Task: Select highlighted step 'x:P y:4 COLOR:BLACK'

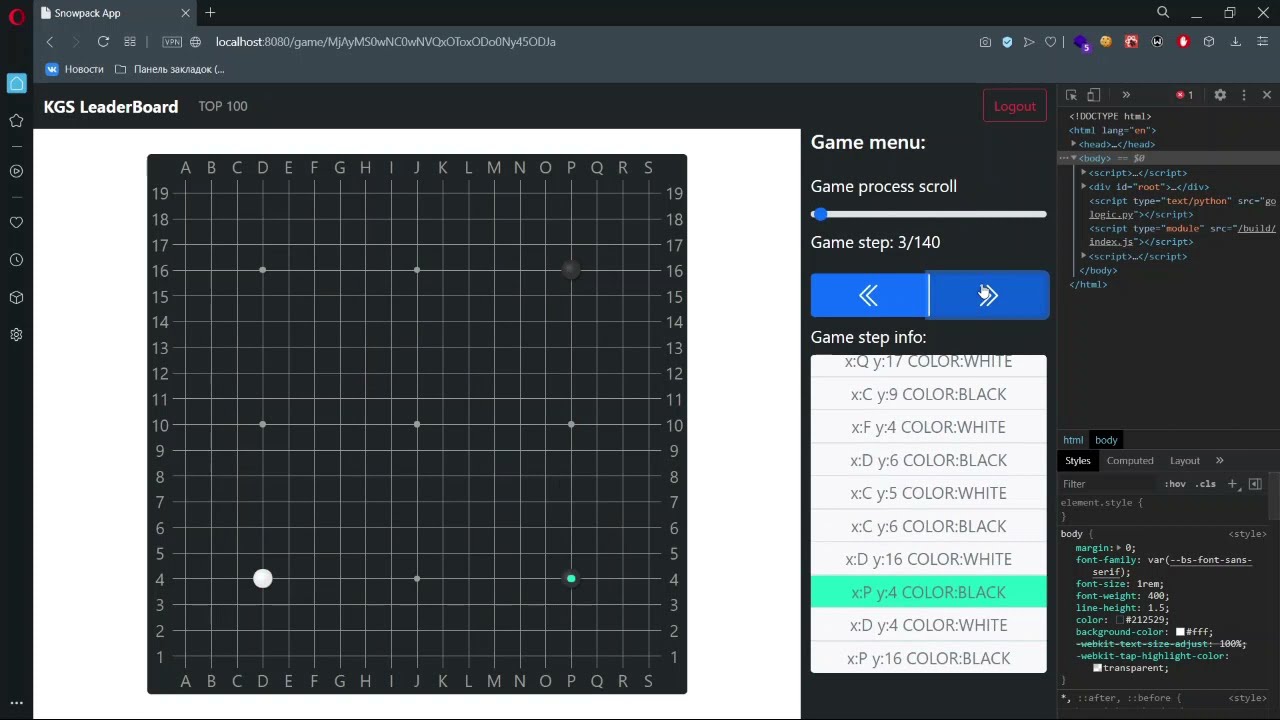Action: (929, 592)
